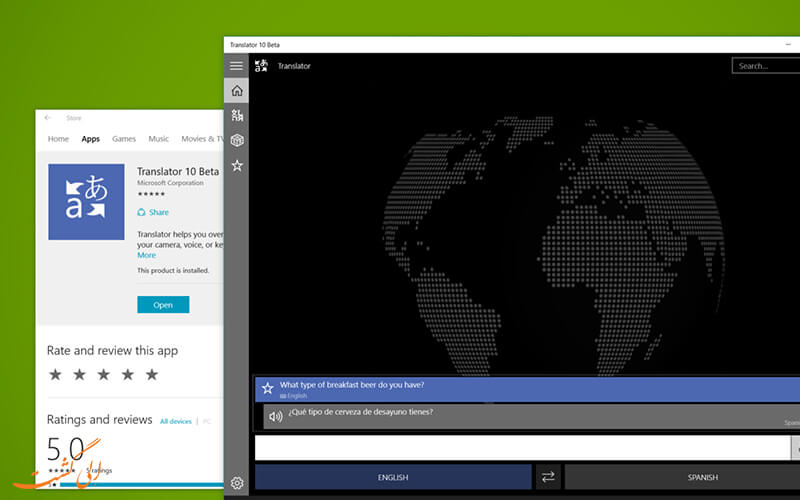Go to the Home icon in Translator sidebar
The width and height of the screenshot is (800, 500).
click(x=237, y=91)
